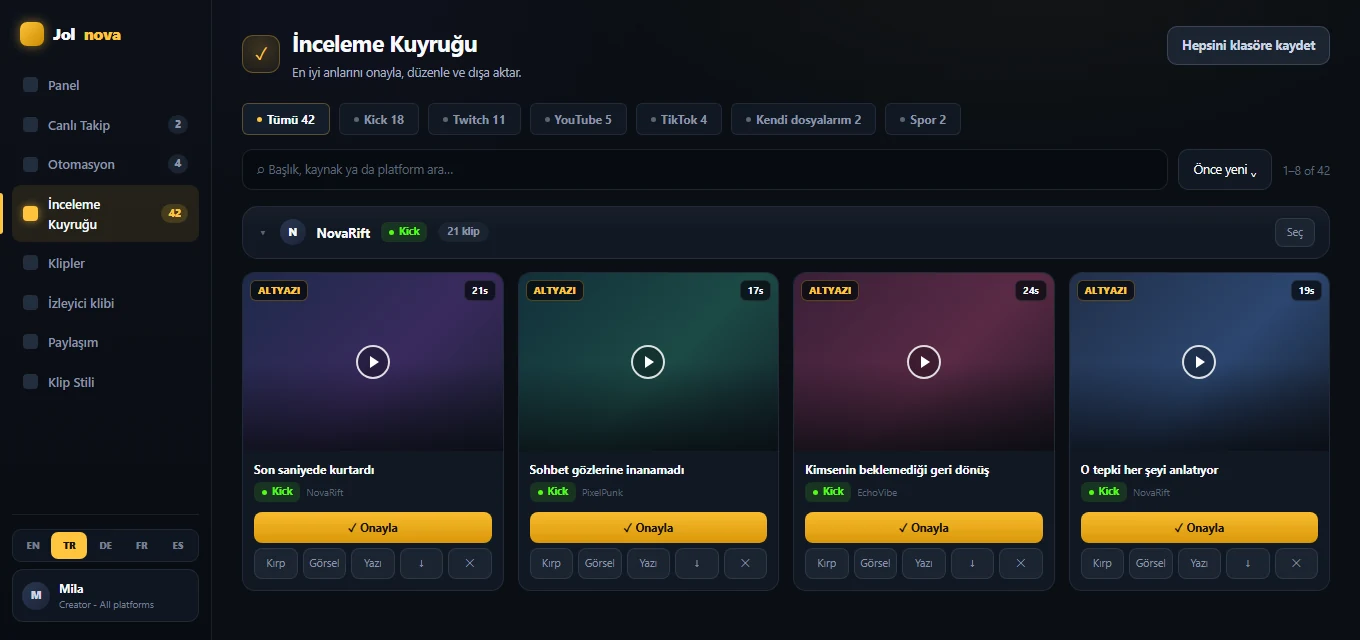Image resolution: width=1360 pixels, height=640 pixels.
Task: Open Canlı Takip in sidebar
Action: (105, 125)
